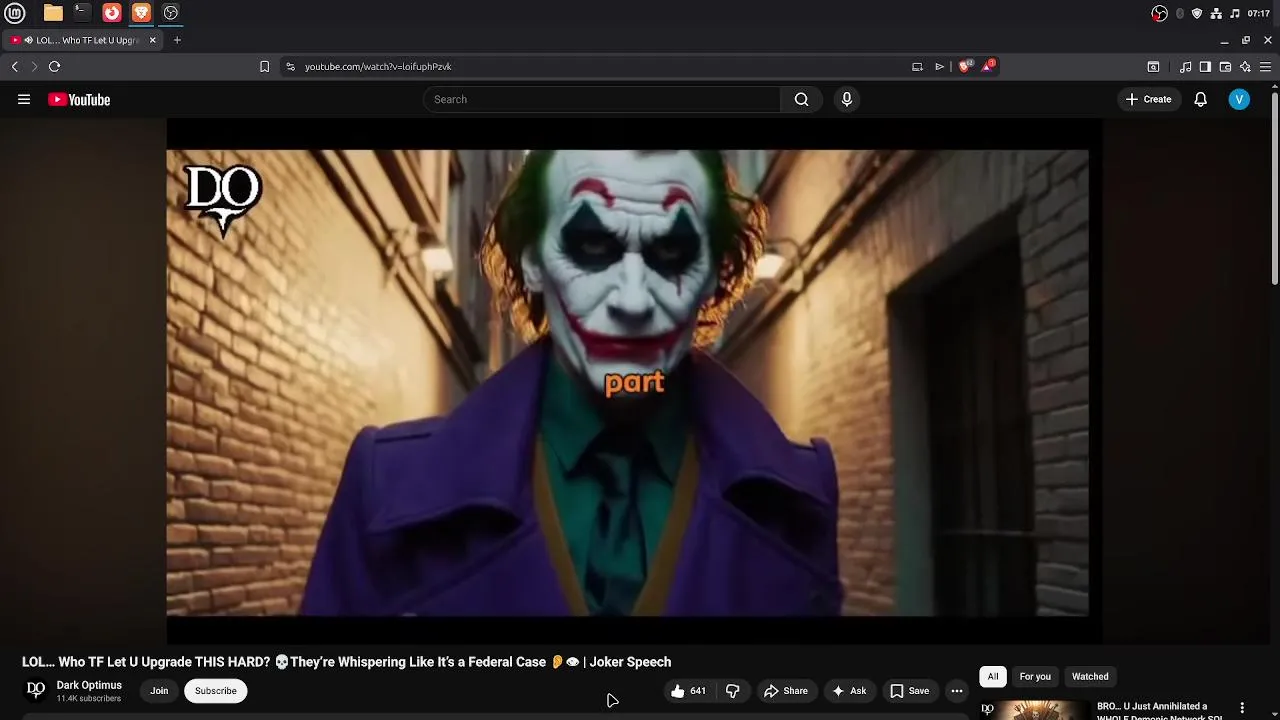Screen dimensions: 1280x720
Task: Select the Watched filter chip
Action: [1090, 677]
